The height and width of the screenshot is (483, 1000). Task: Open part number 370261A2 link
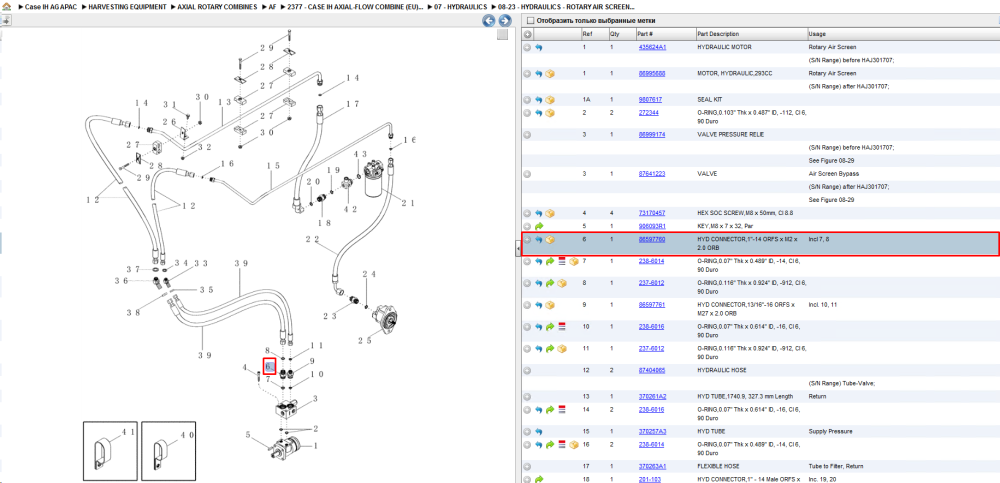pyautogui.click(x=652, y=396)
